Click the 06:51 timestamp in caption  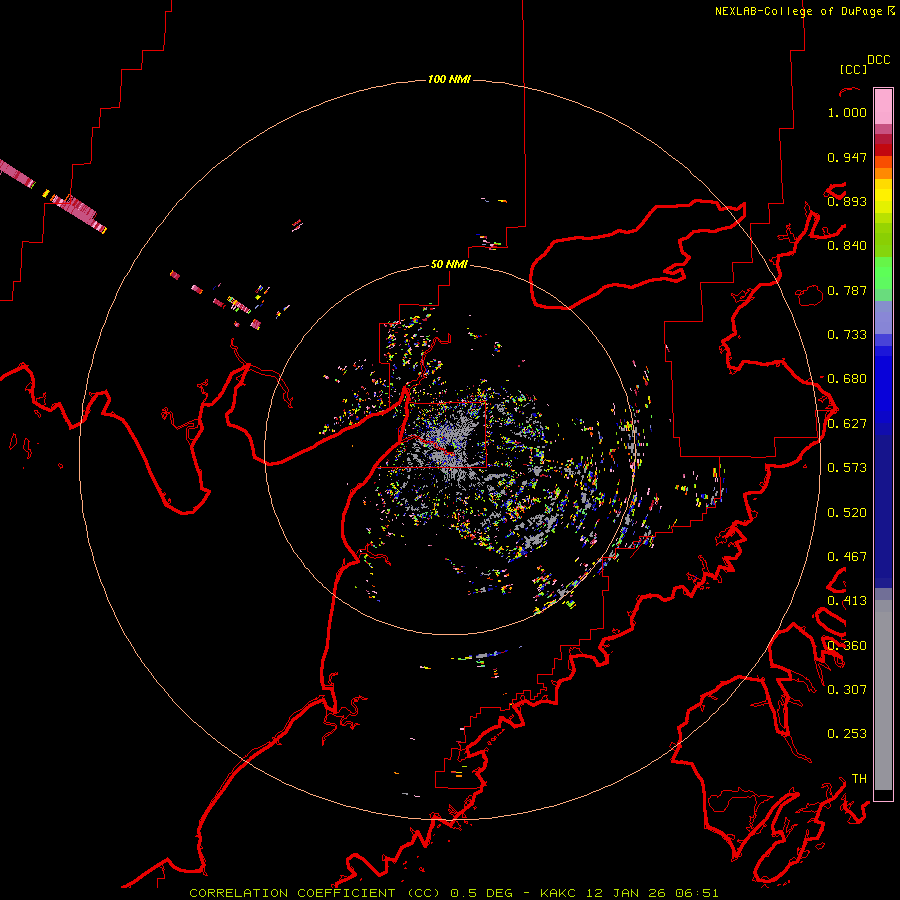(x=696, y=893)
